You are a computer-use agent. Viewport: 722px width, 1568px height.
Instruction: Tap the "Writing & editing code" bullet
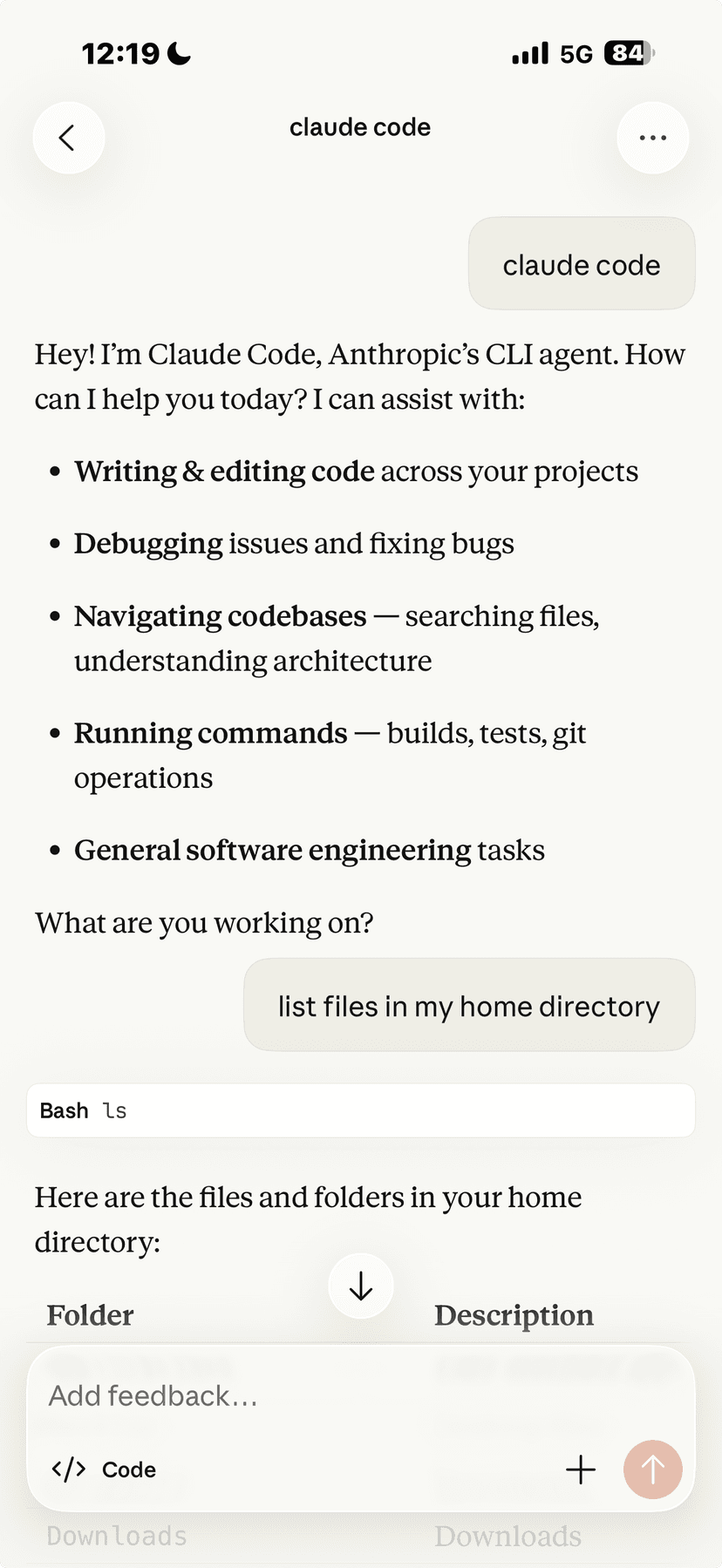click(x=225, y=472)
